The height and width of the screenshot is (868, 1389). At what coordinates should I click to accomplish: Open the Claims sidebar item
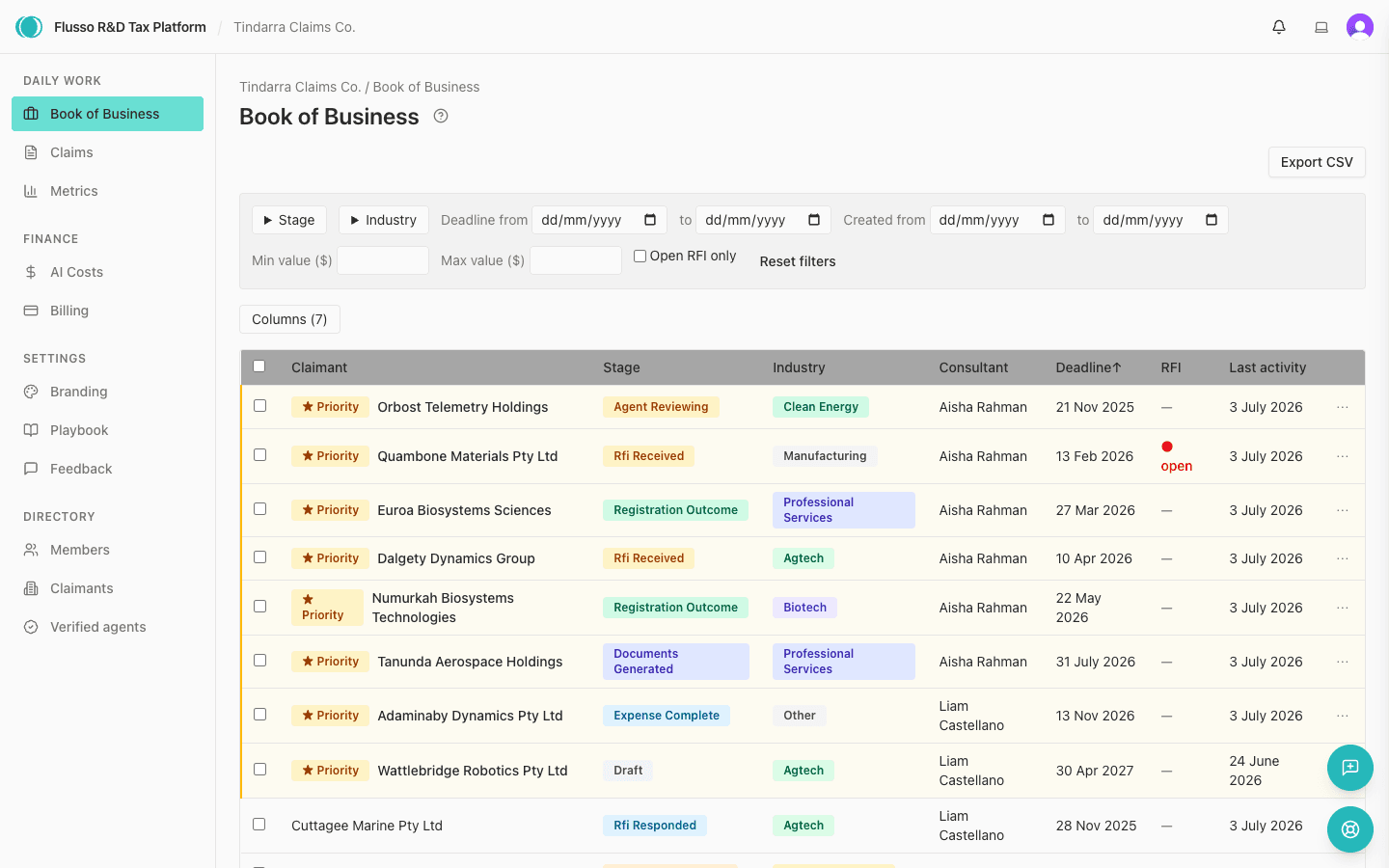pyautogui.click(x=107, y=152)
